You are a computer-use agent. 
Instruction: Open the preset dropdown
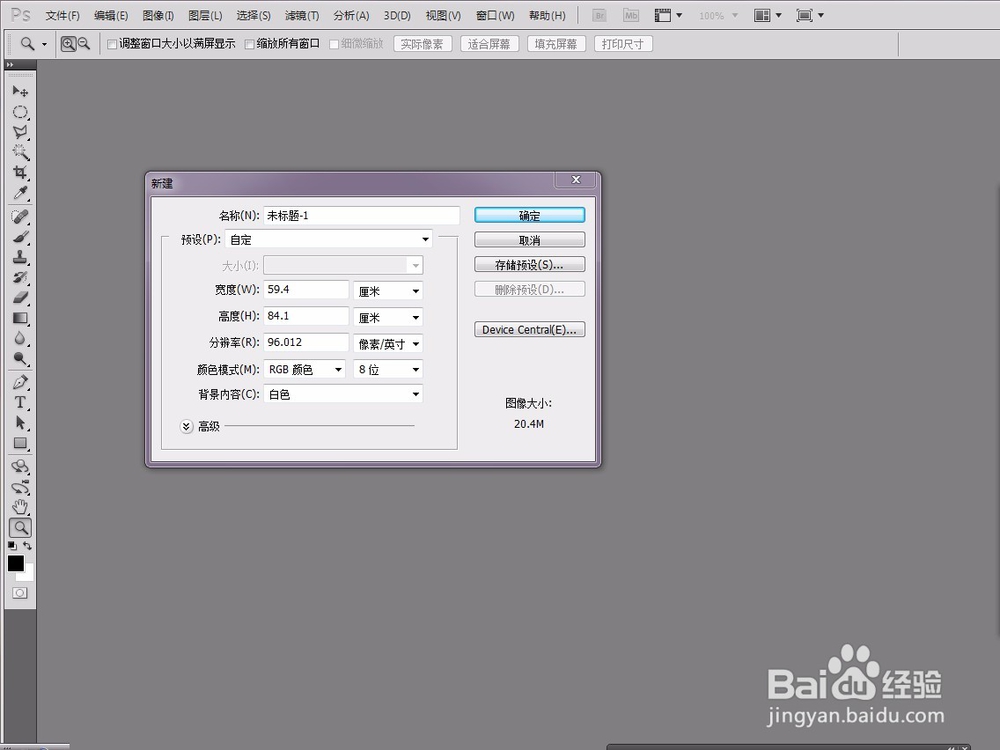(x=328, y=239)
